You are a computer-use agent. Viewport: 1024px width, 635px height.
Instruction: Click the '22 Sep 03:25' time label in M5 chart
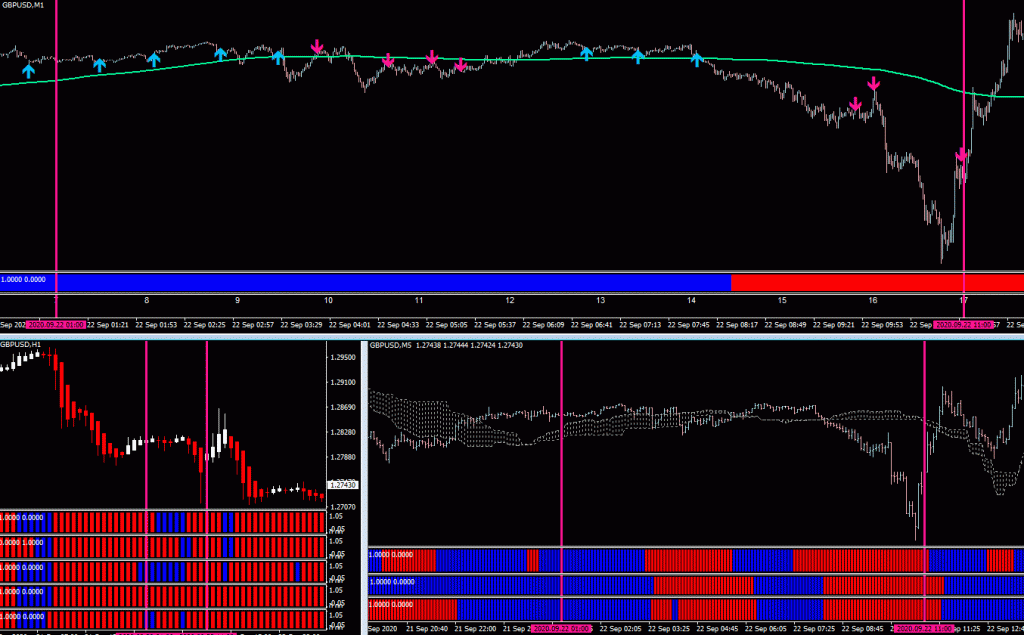[669, 628]
